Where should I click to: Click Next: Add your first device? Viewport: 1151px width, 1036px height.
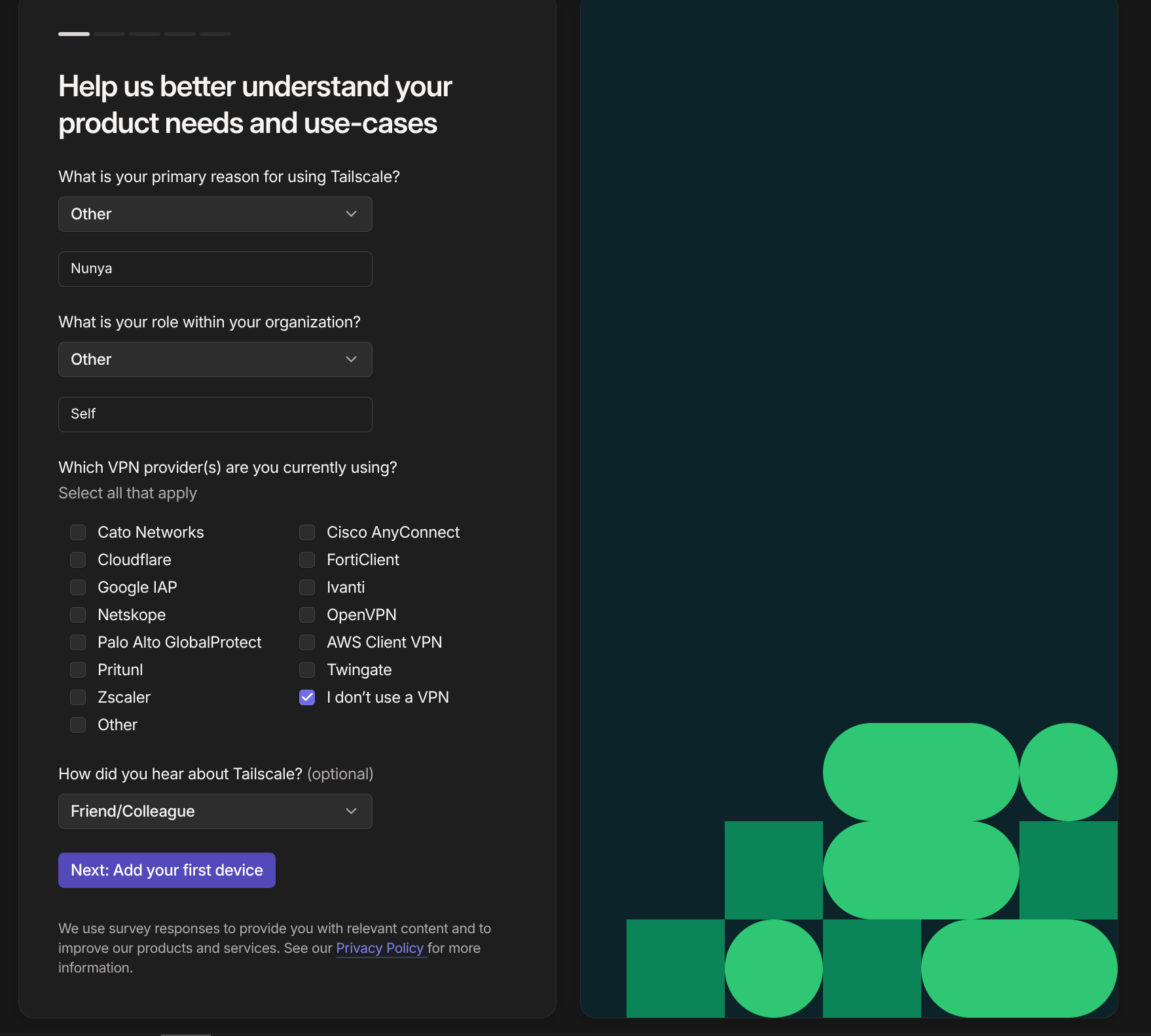167,870
